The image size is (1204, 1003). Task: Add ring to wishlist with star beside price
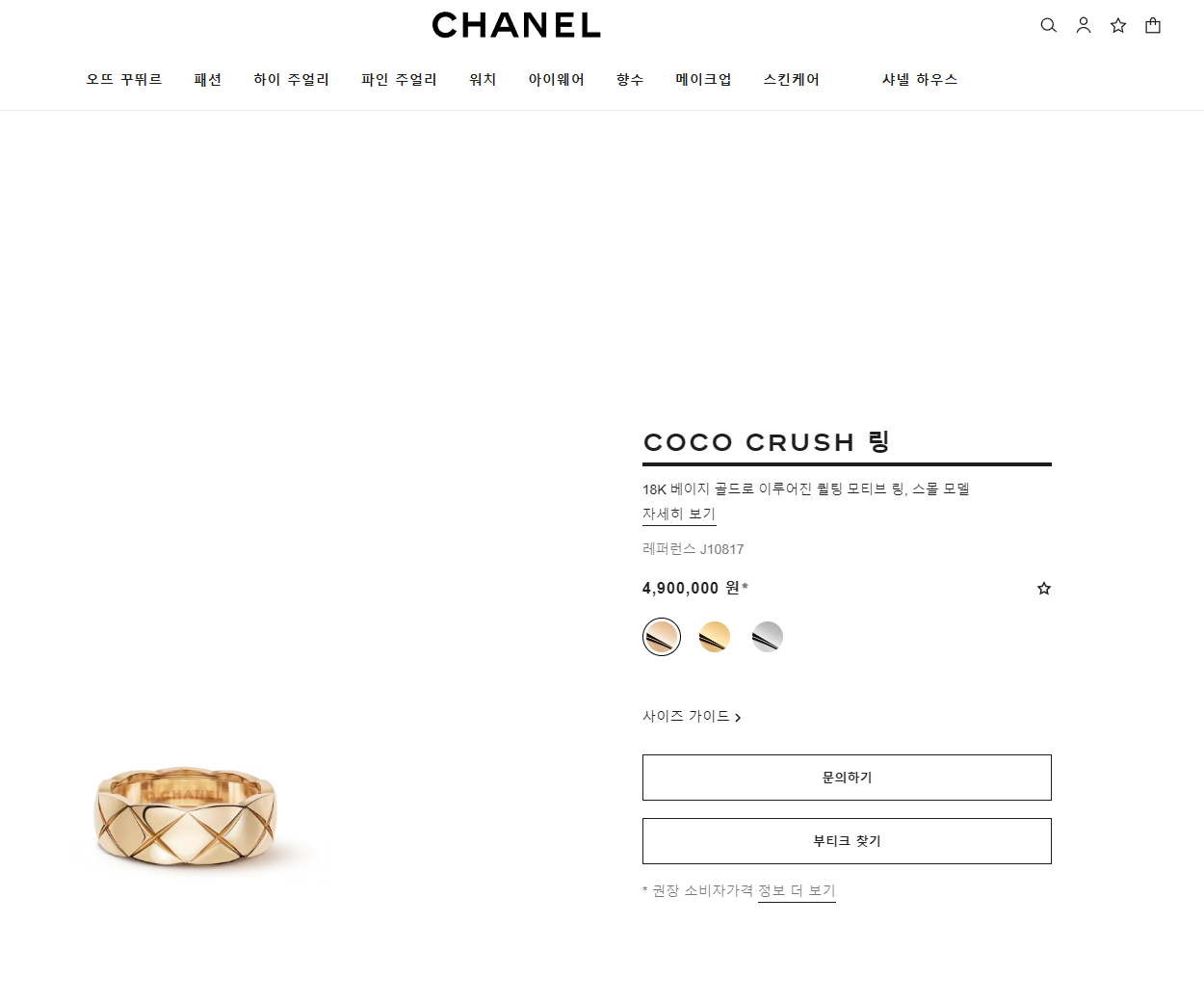pyautogui.click(x=1044, y=588)
